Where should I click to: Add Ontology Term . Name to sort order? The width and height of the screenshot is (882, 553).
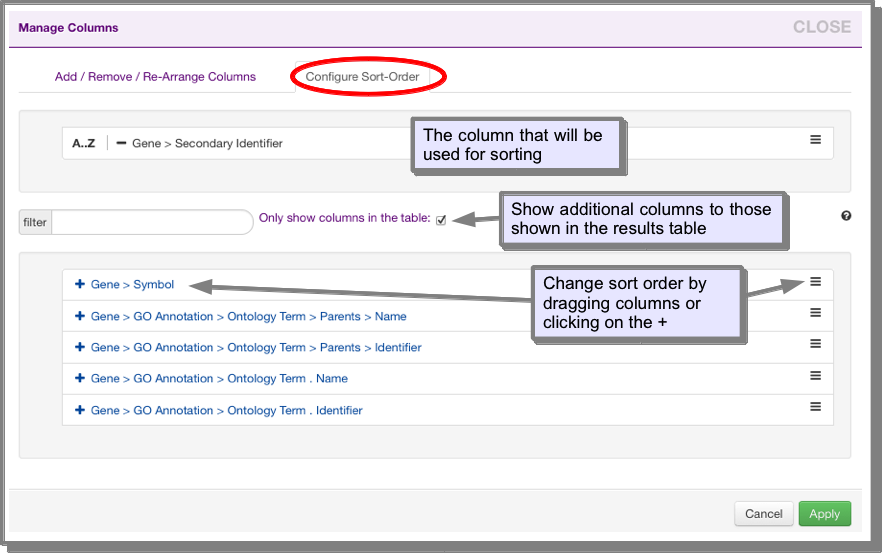pos(80,378)
